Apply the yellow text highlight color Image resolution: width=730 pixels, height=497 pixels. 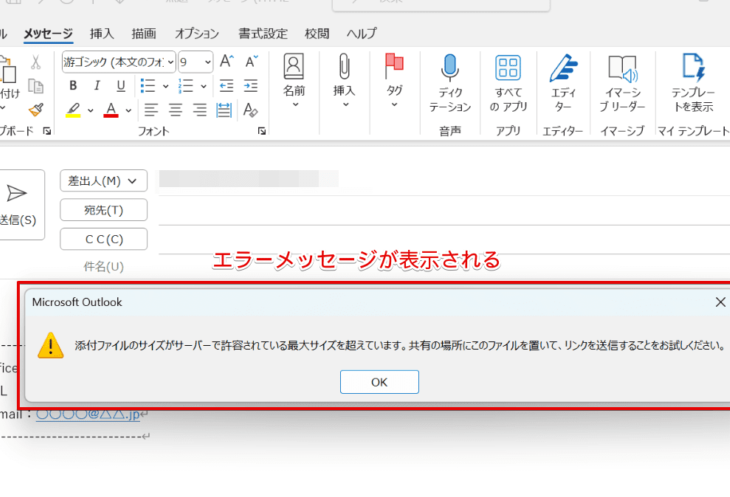pos(73,110)
